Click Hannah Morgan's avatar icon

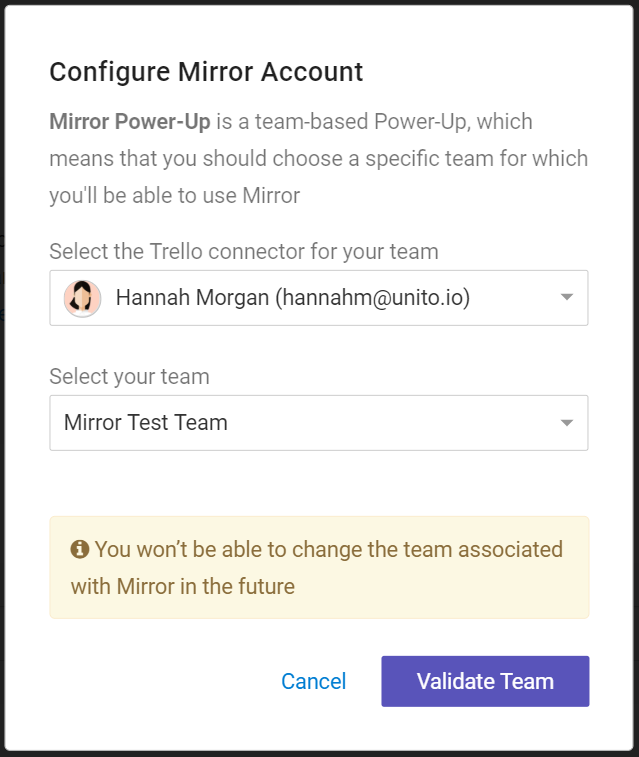(x=83, y=298)
